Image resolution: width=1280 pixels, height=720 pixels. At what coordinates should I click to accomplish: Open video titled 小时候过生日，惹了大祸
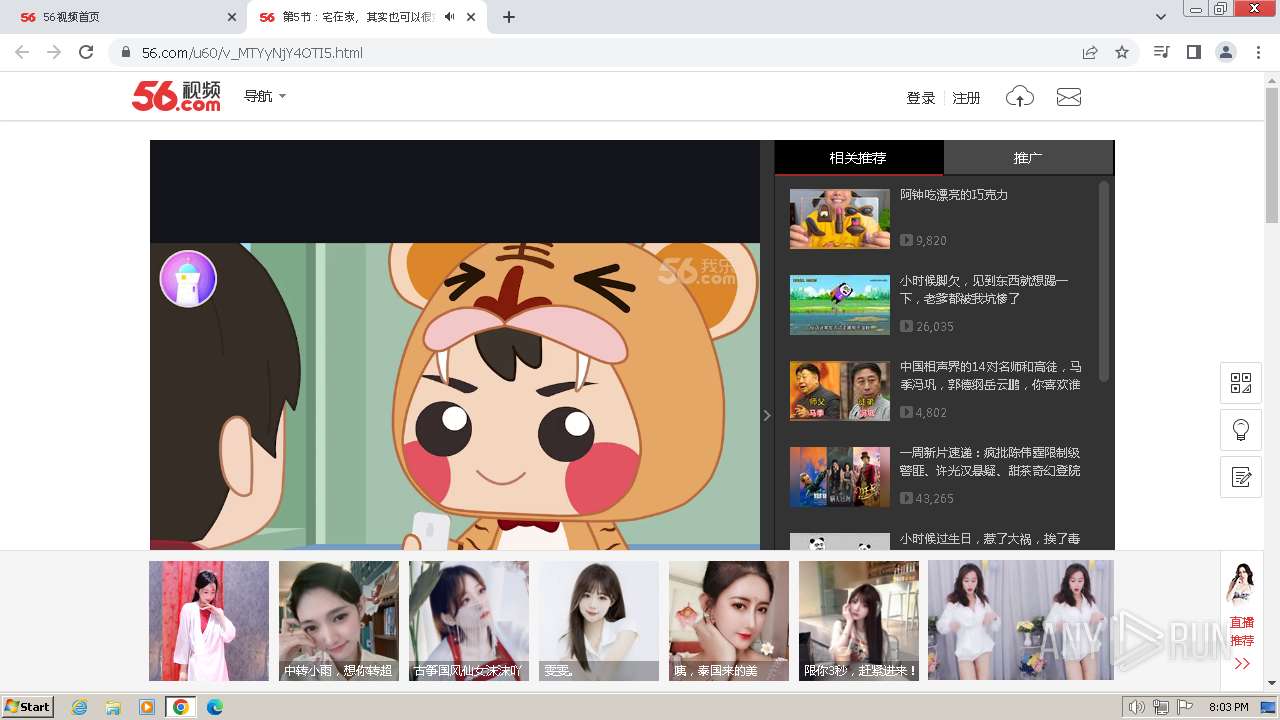point(990,539)
